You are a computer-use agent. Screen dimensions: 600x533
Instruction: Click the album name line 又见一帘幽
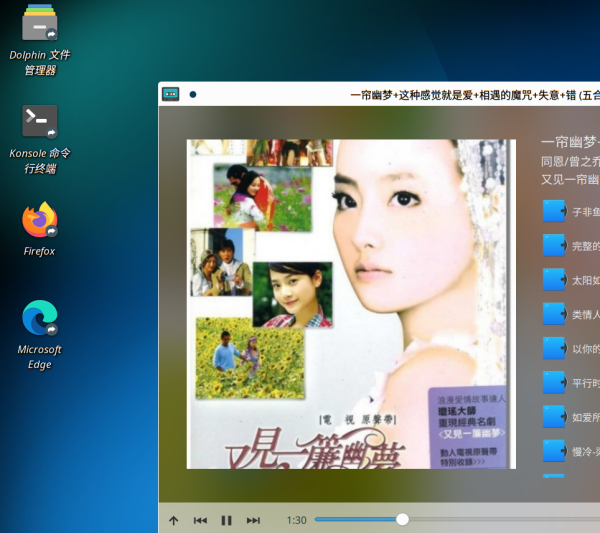point(571,179)
